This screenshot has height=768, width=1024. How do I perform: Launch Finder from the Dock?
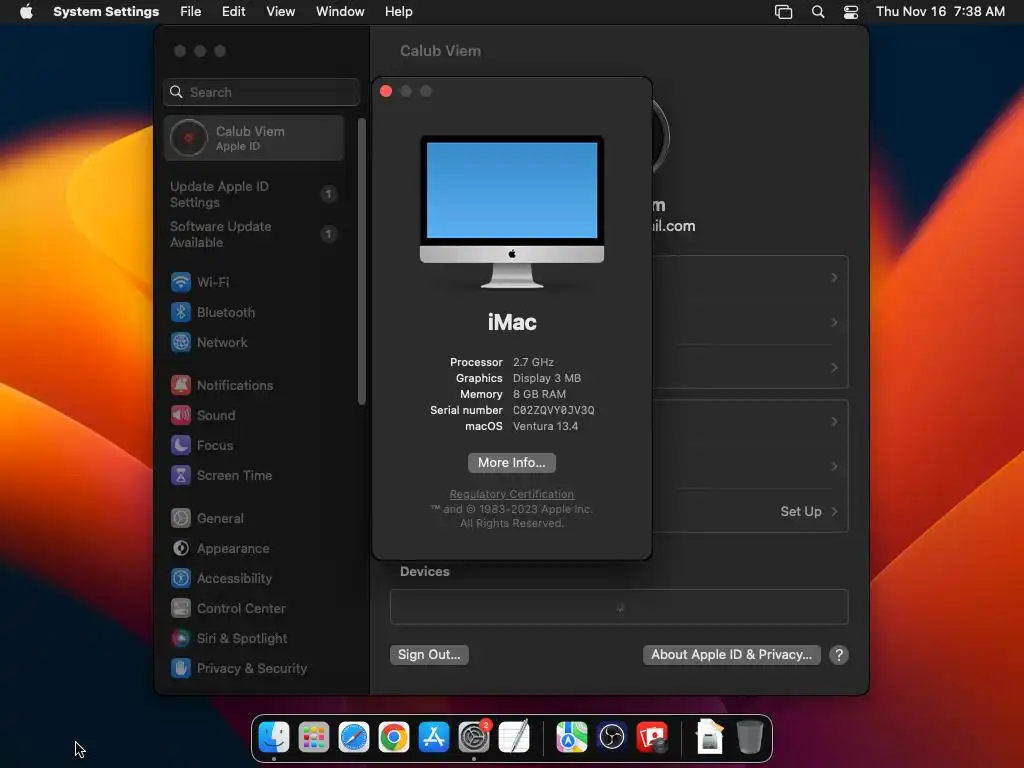pyautogui.click(x=274, y=737)
